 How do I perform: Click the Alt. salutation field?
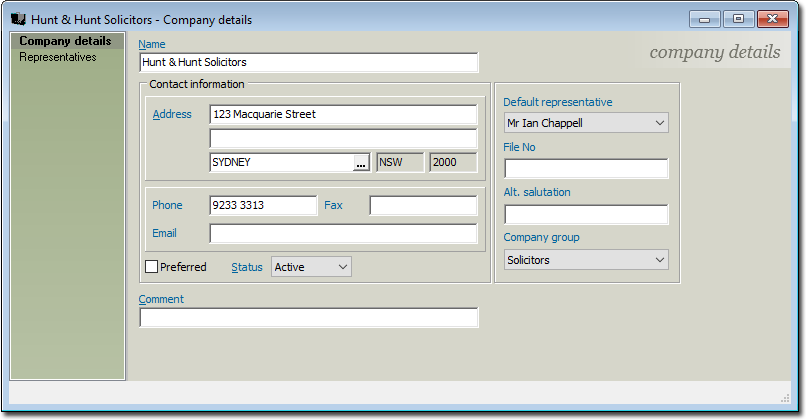(586, 214)
